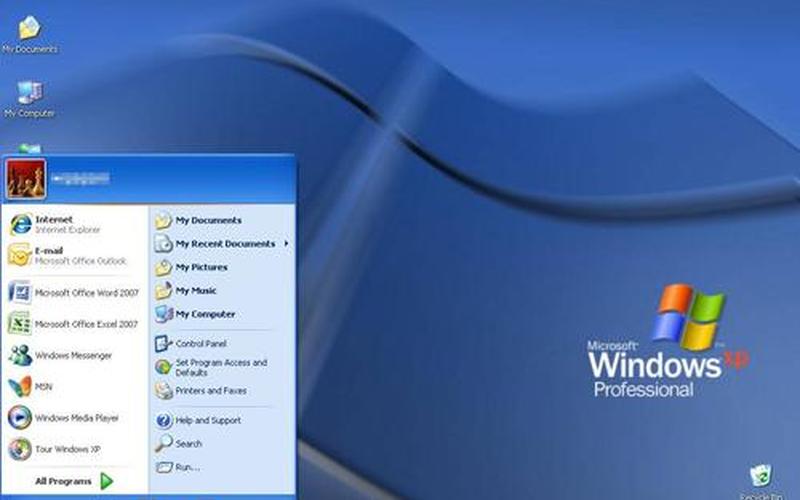The width and height of the screenshot is (800, 500).
Task: Click the blurred user name in the Start menu header
Action: tap(80, 179)
